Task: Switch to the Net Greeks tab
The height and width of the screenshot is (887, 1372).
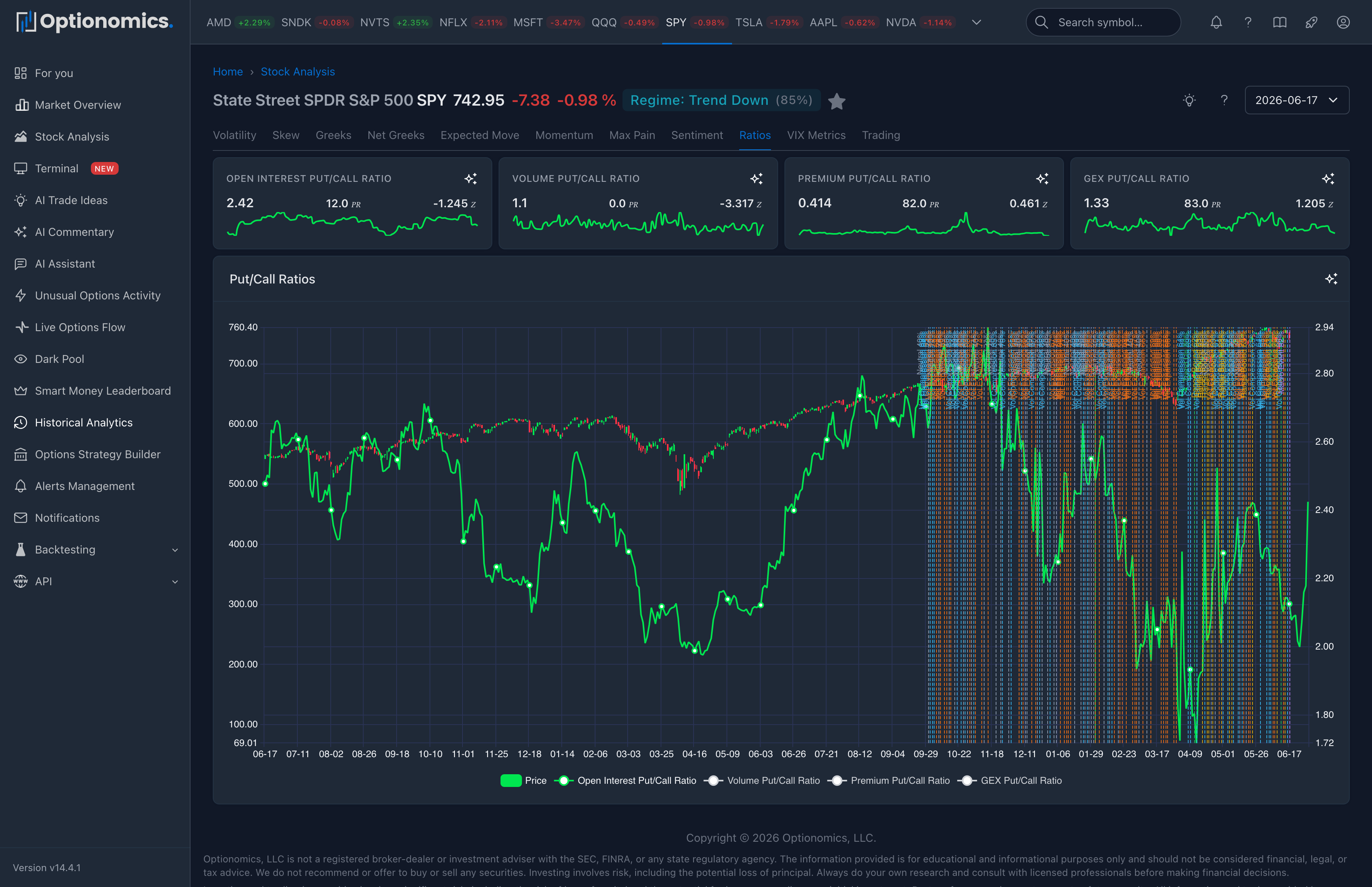Action: 395,135
